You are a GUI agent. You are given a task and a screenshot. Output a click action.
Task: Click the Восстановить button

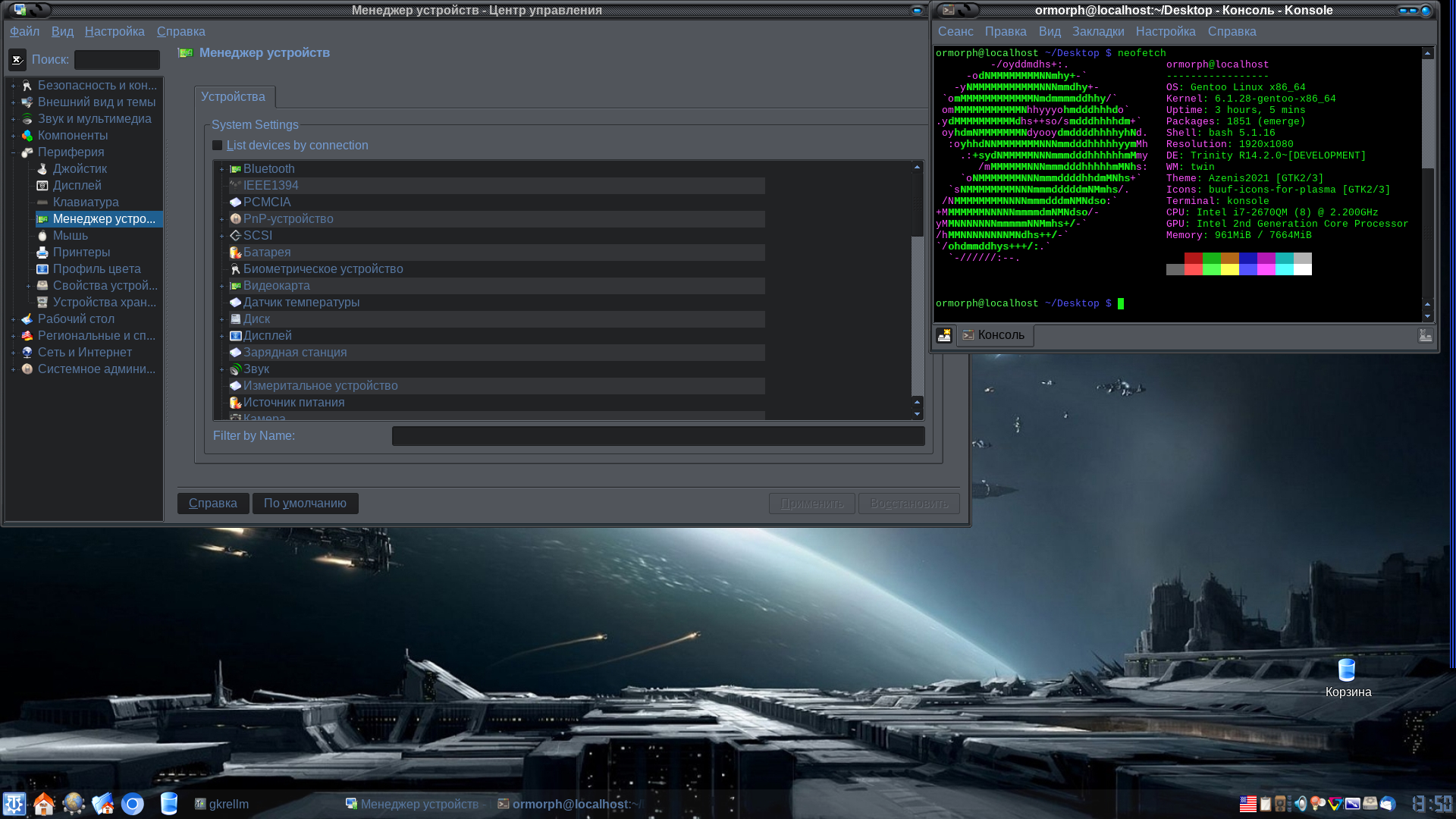pos(909,504)
